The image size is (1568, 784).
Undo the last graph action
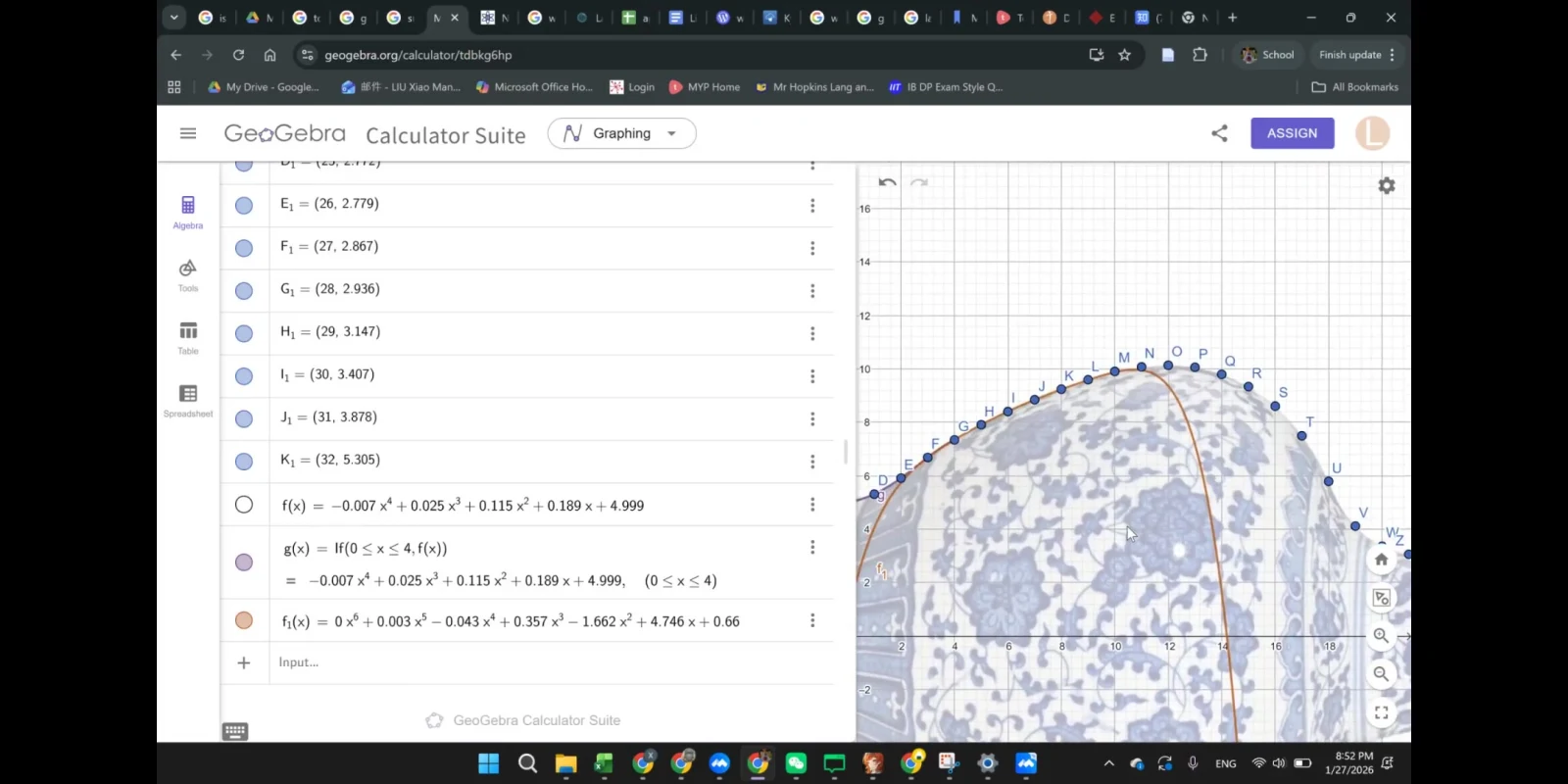(x=887, y=182)
